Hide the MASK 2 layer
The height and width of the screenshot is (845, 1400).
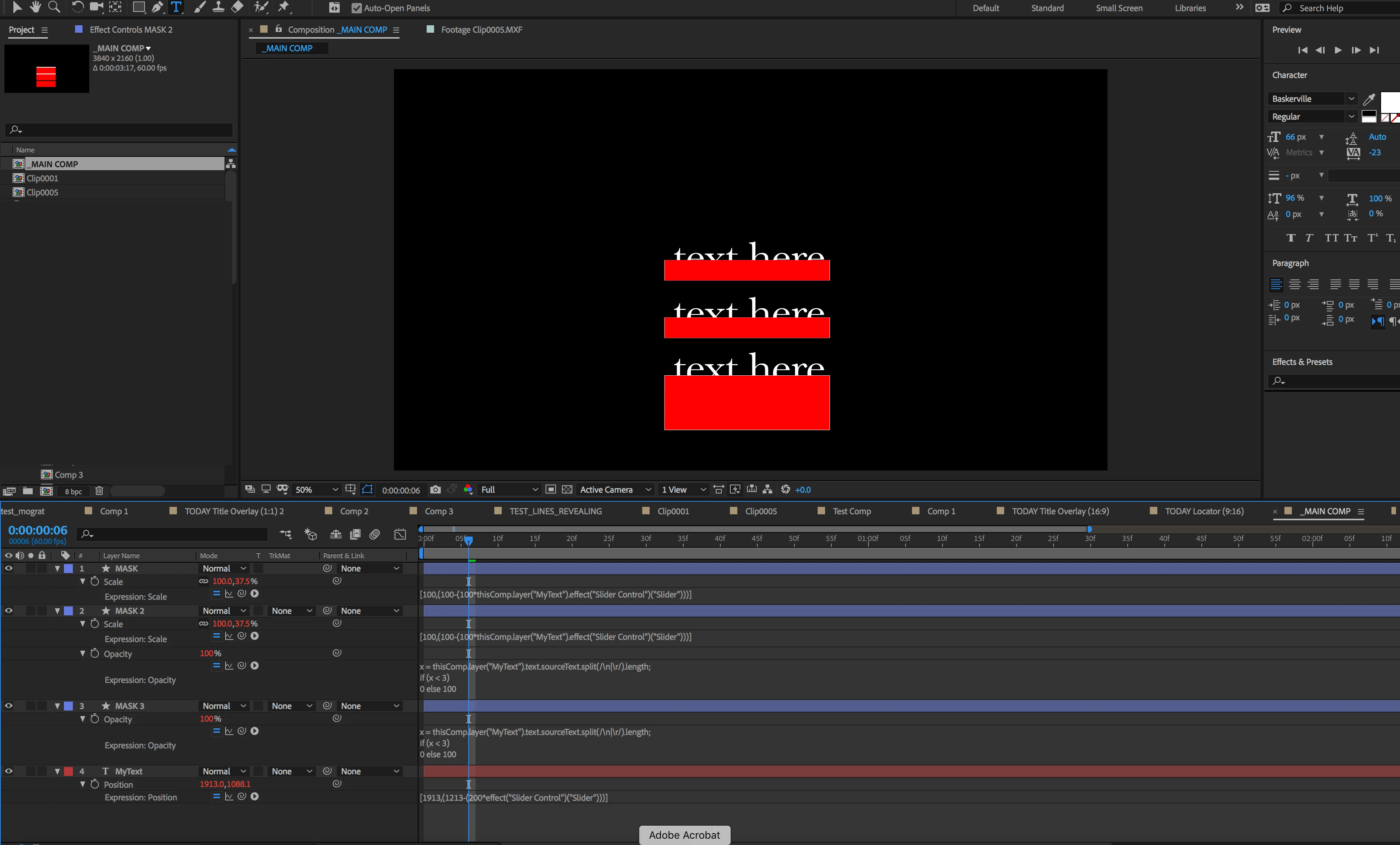tap(9, 610)
